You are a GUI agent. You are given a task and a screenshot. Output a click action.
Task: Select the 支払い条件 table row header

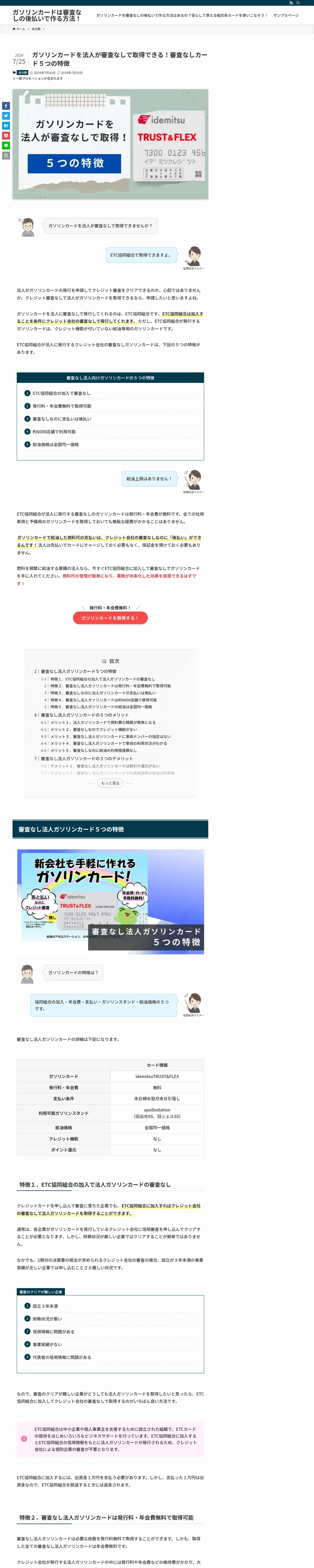(63, 1099)
